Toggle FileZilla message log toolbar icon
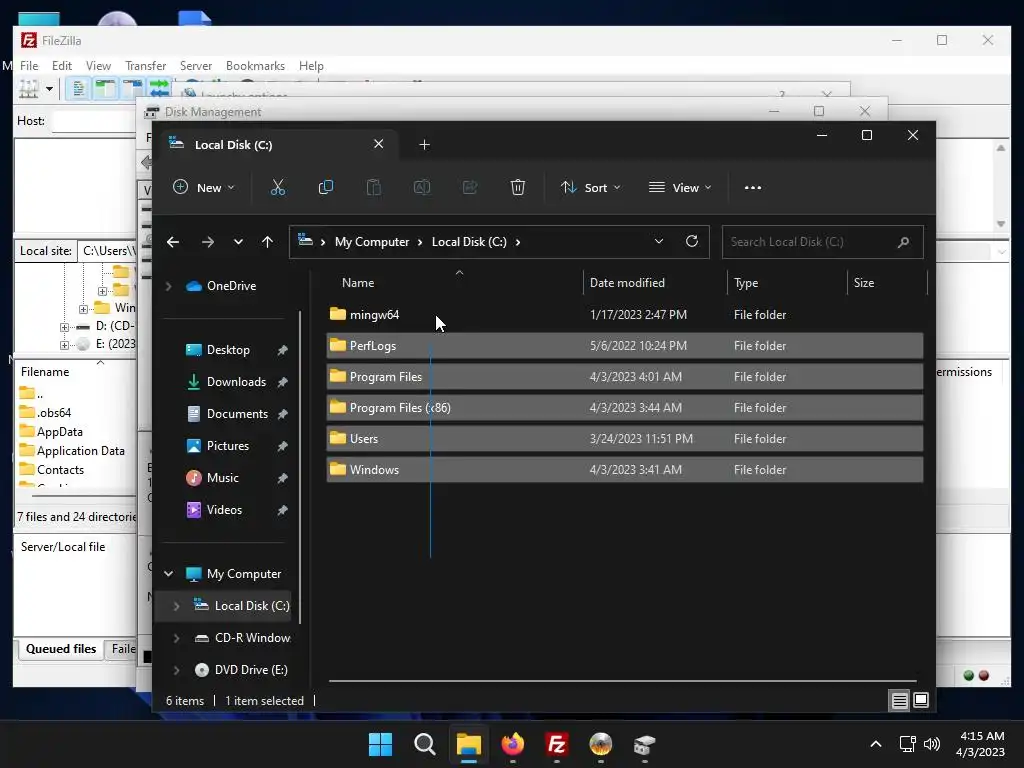The width and height of the screenshot is (1024, 768). tap(78, 88)
